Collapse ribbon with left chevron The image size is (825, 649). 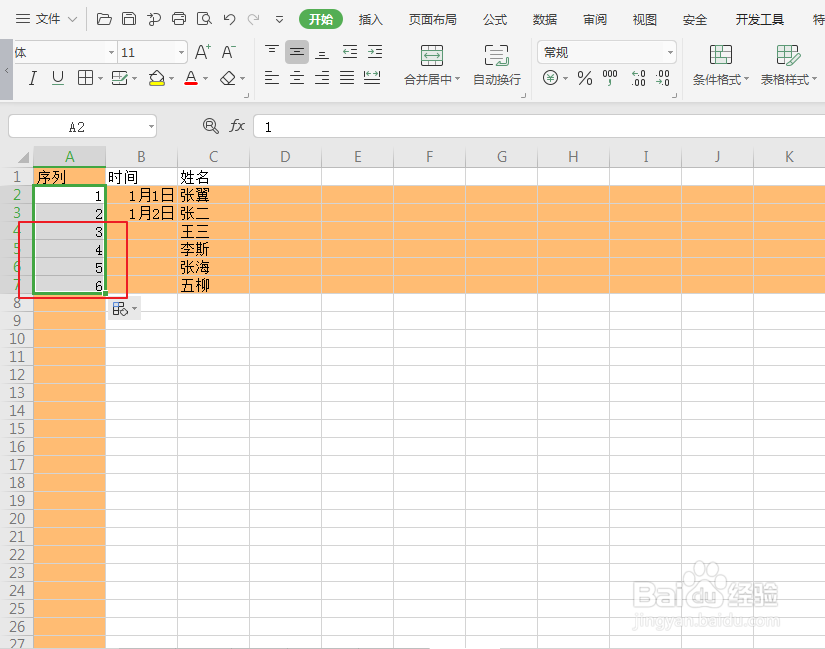(x=6, y=69)
